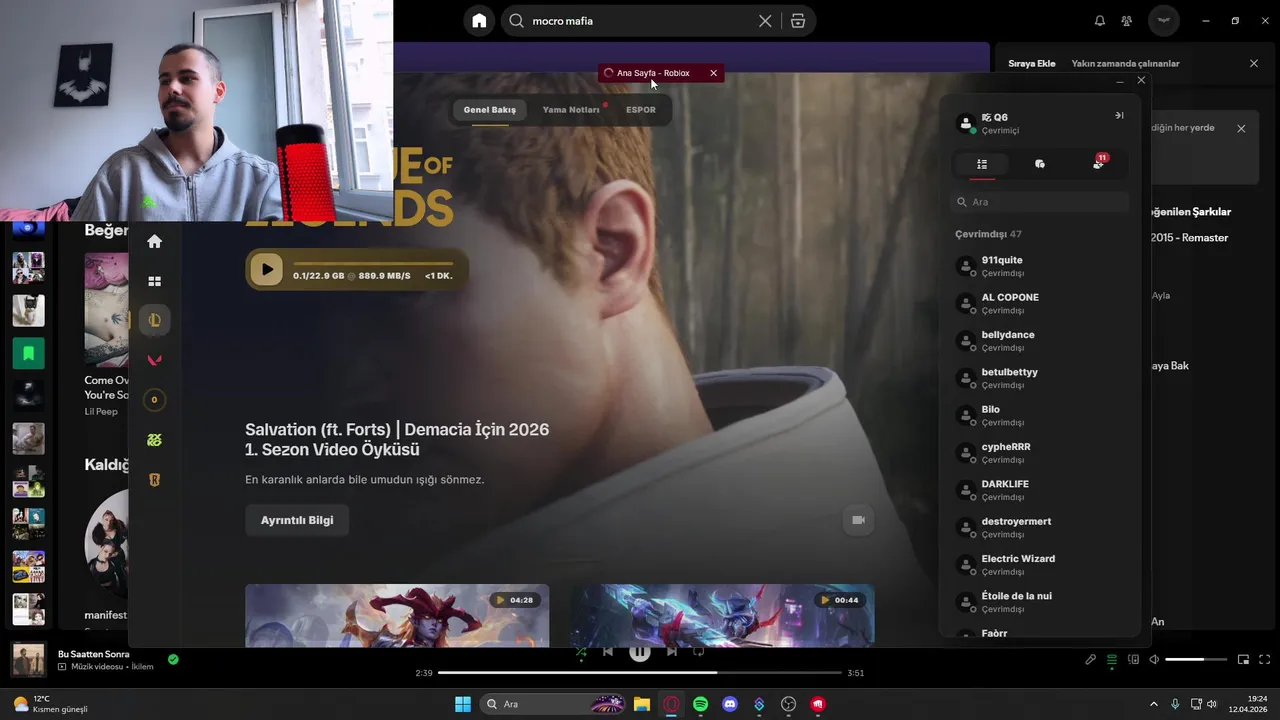Select friend AL COPONE in list
This screenshot has width=1280, height=720.
[x=1040, y=303]
